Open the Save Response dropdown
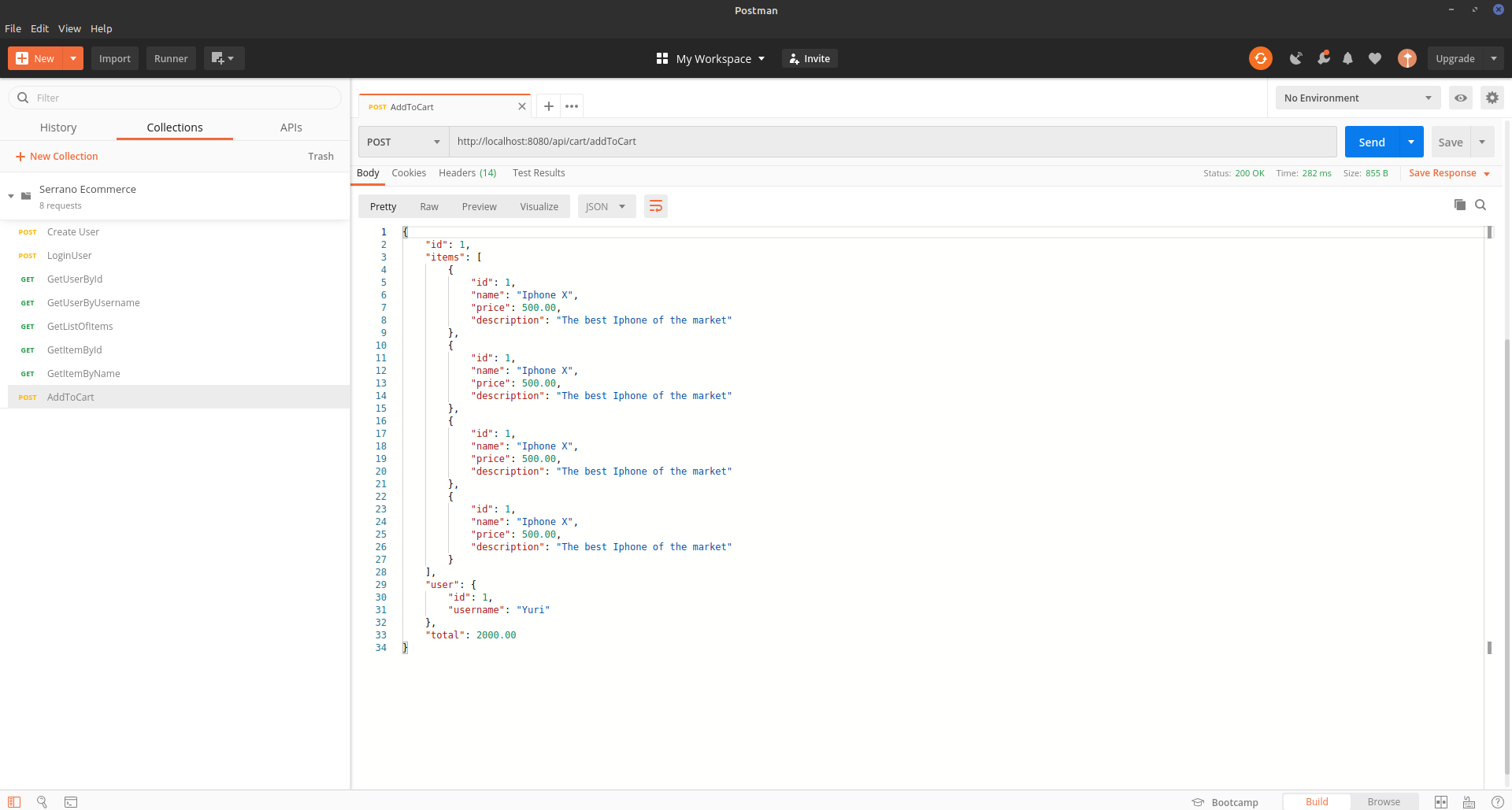The height and width of the screenshot is (810, 1512). (x=1449, y=173)
